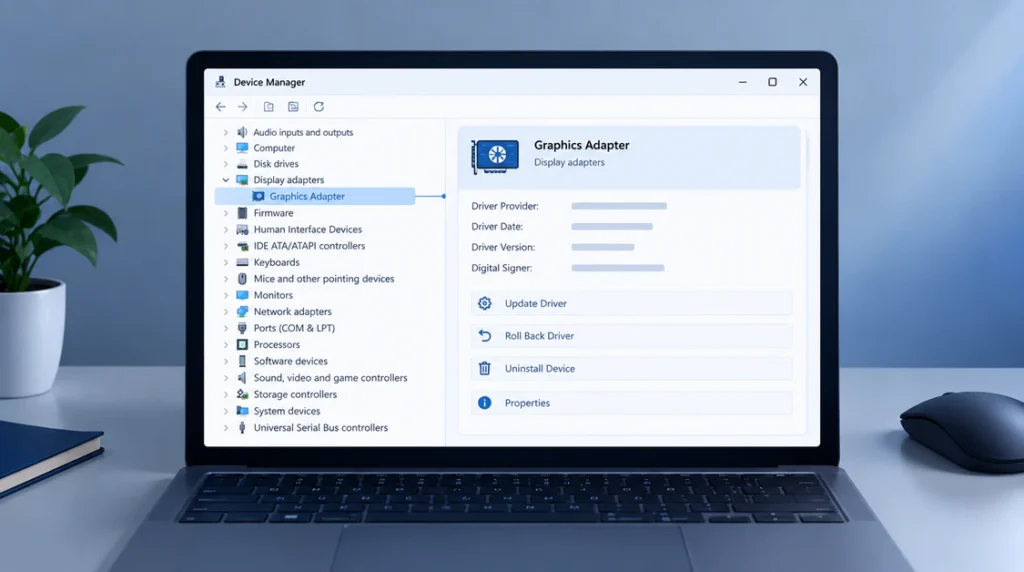Click the Roll Back Driver button
This screenshot has width=1024, height=572.
[631, 336]
